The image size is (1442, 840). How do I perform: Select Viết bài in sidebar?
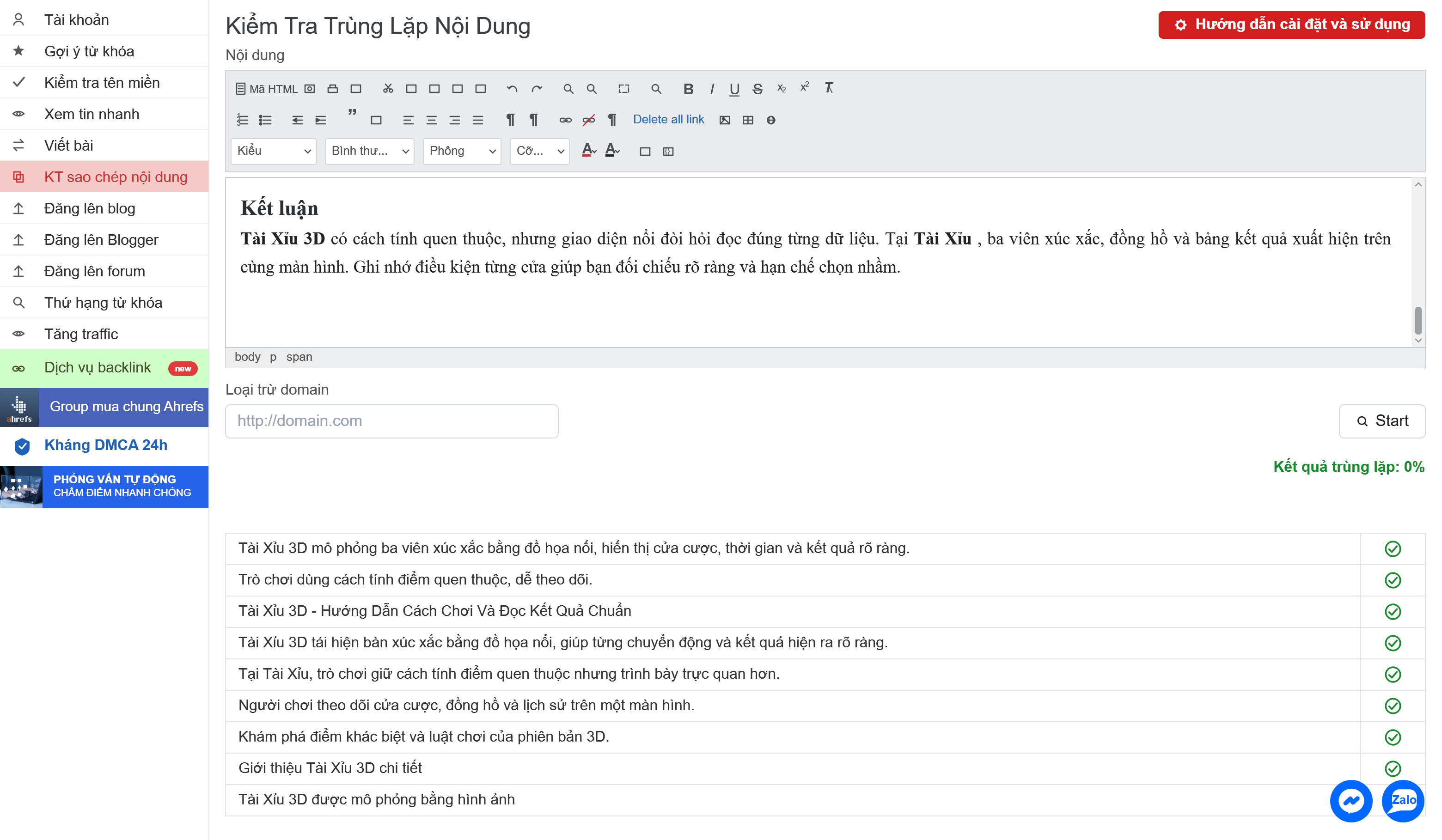[104, 146]
